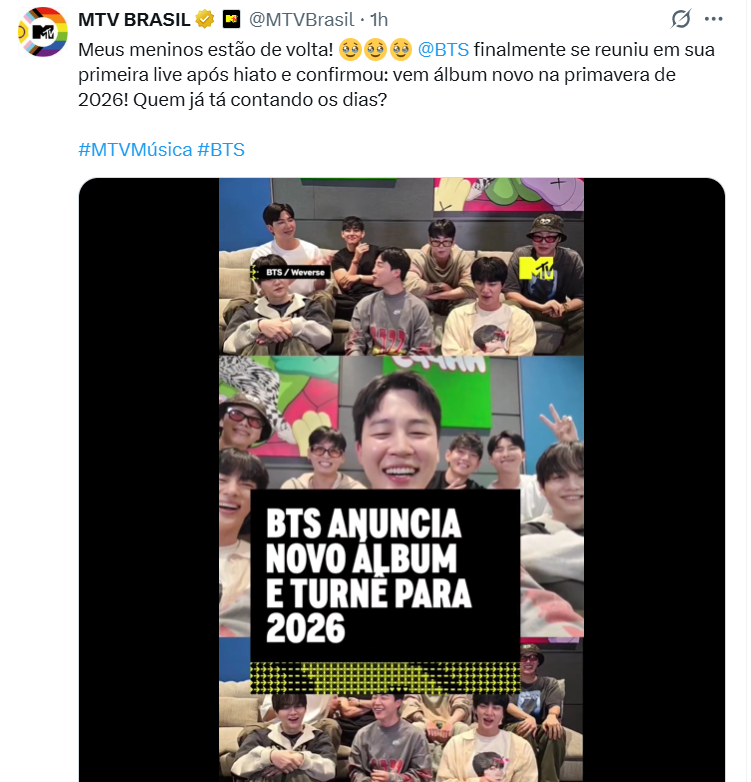
Task: Open the Grok slashed-circle icon
Action: click(x=680, y=19)
